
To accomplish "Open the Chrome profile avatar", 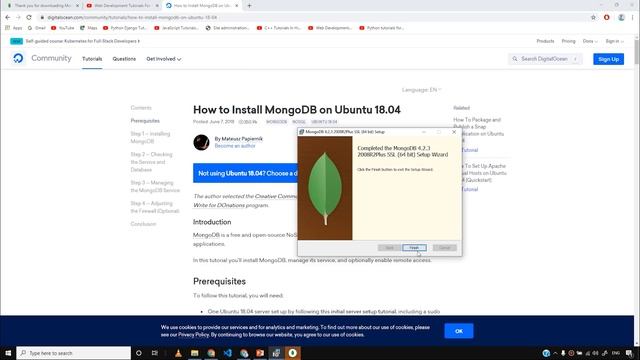I will click(x=621, y=17).
